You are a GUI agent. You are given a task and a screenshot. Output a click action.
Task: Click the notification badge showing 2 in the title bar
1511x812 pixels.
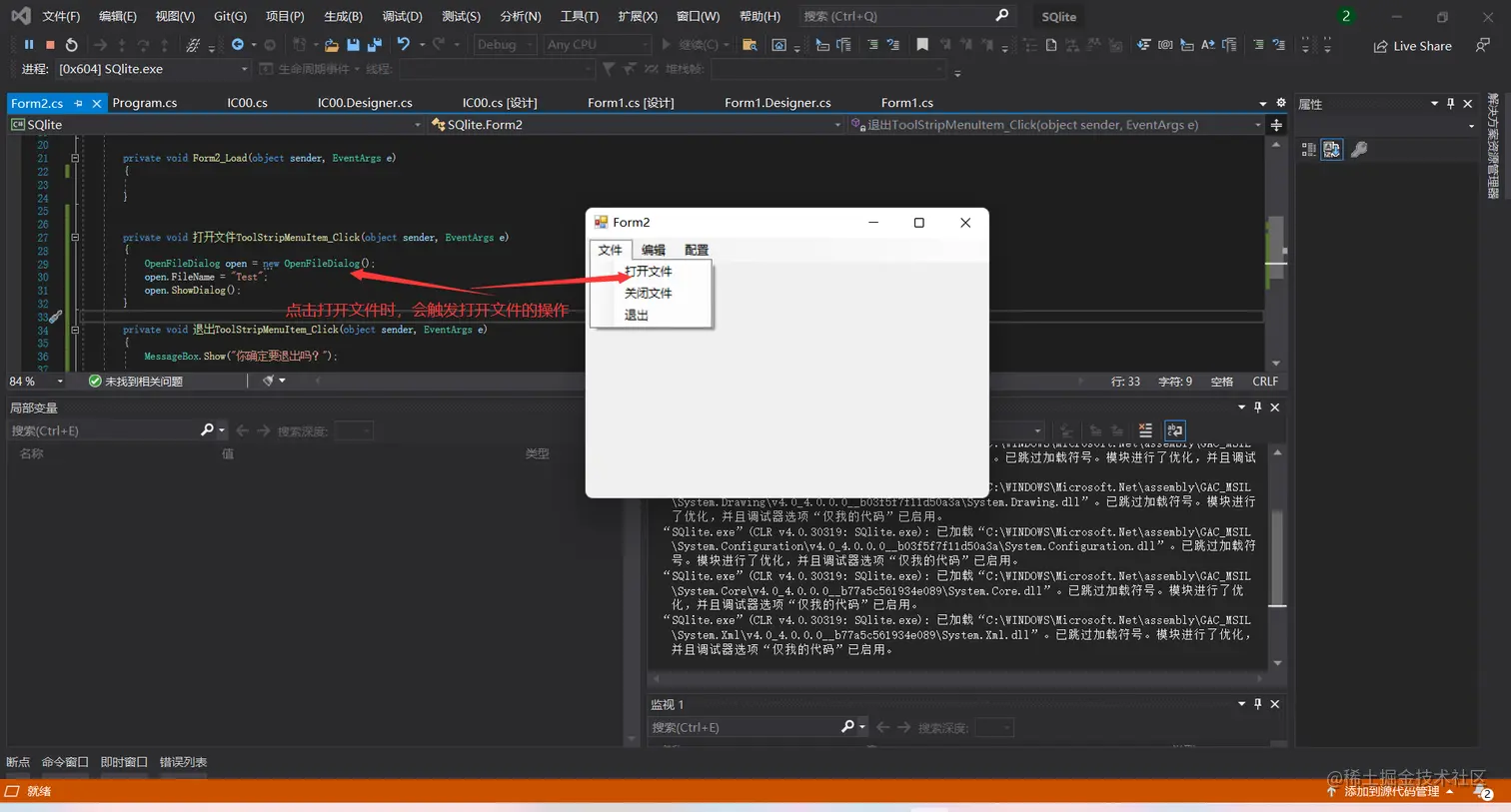pyautogui.click(x=1346, y=16)
